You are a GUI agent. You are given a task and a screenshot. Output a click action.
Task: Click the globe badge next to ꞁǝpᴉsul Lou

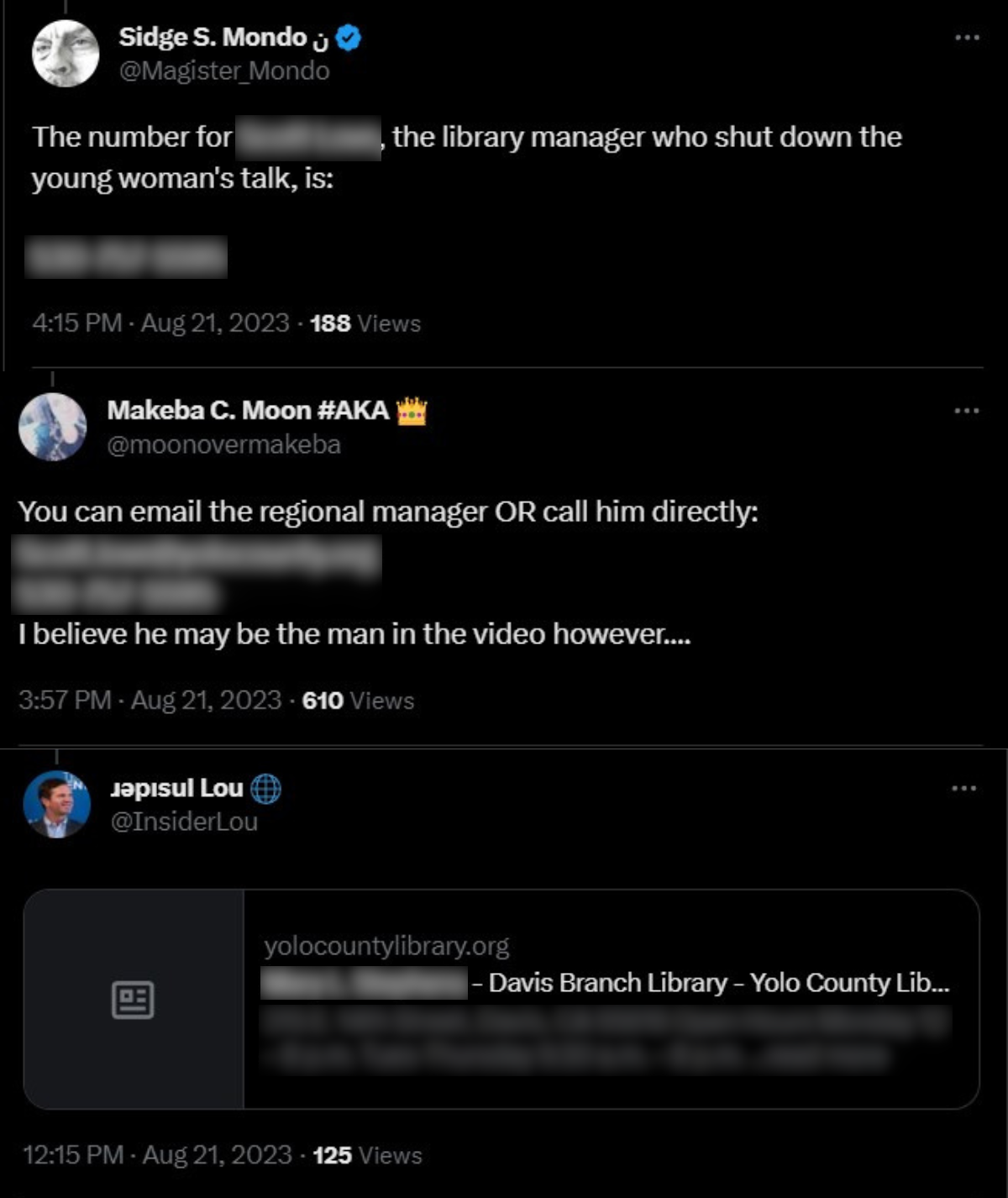pyautogui.click(x=267, y=791)
